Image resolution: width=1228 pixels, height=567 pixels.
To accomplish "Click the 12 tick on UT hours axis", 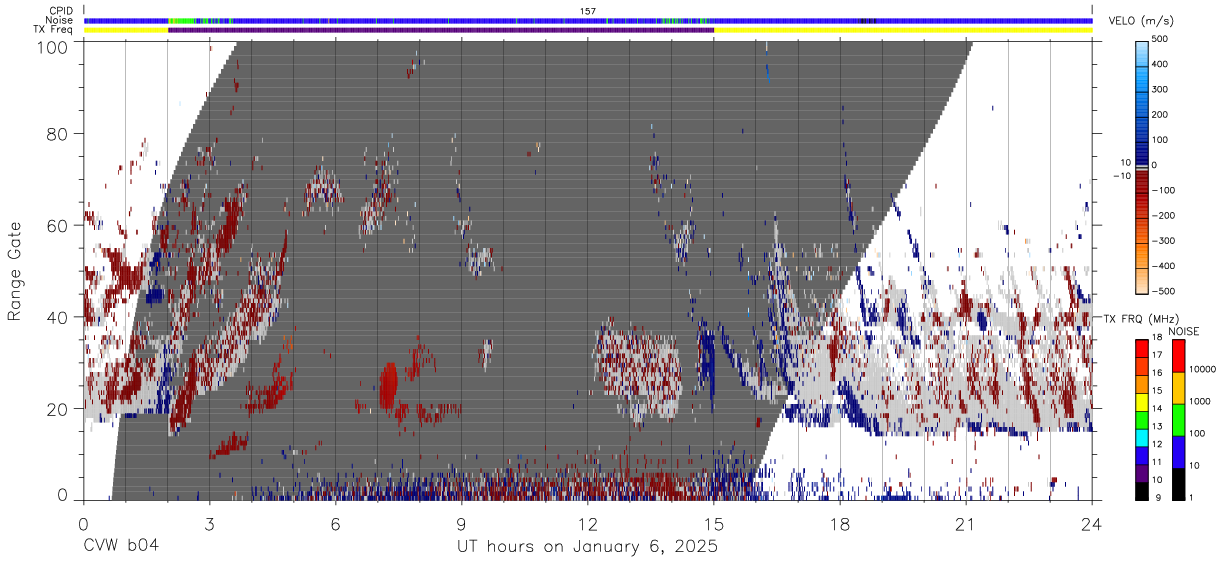I will coord(588,522).
